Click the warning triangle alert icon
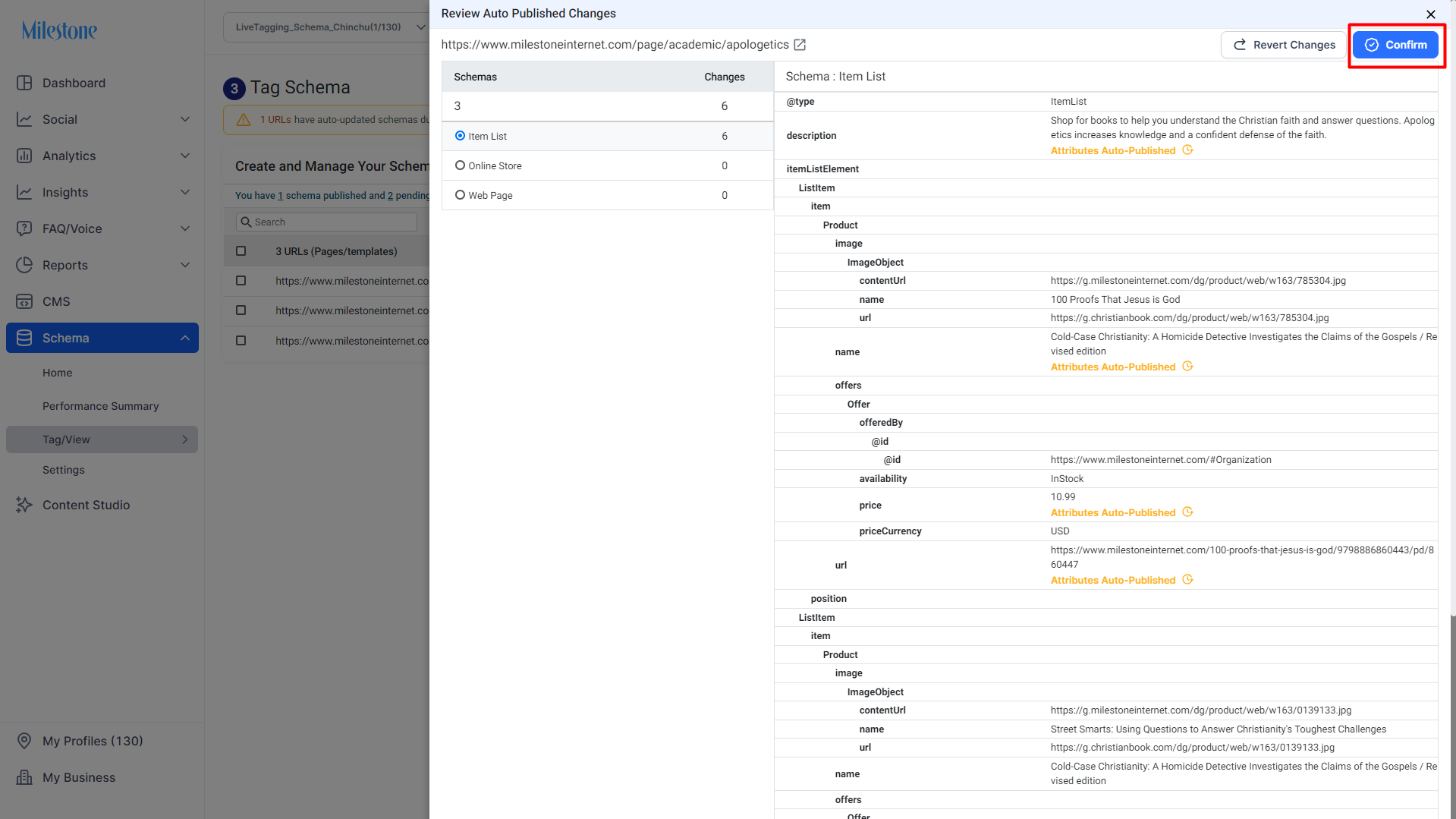Image resolution: width=1456 pixels, height=819 pixels. click(244, 120)
